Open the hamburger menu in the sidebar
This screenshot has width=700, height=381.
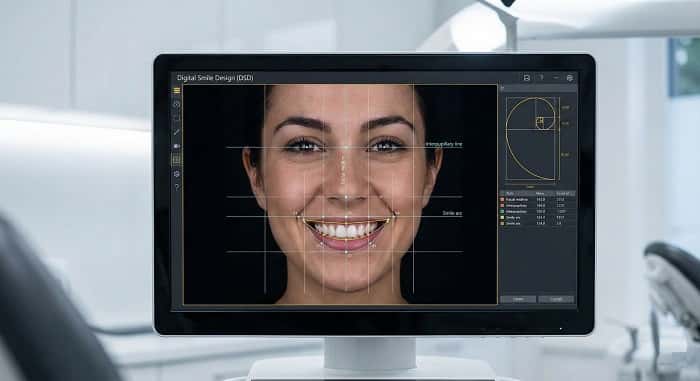click(177, 91)
